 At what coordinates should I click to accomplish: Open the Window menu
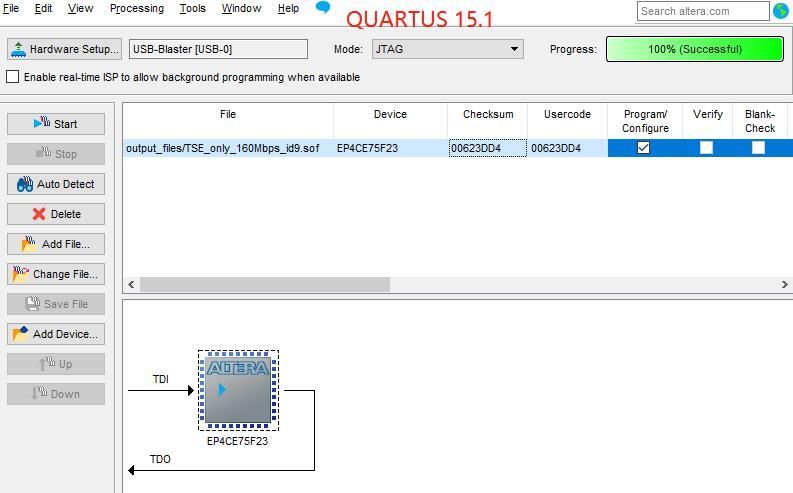pyautogui.click(x=241, y=8)
